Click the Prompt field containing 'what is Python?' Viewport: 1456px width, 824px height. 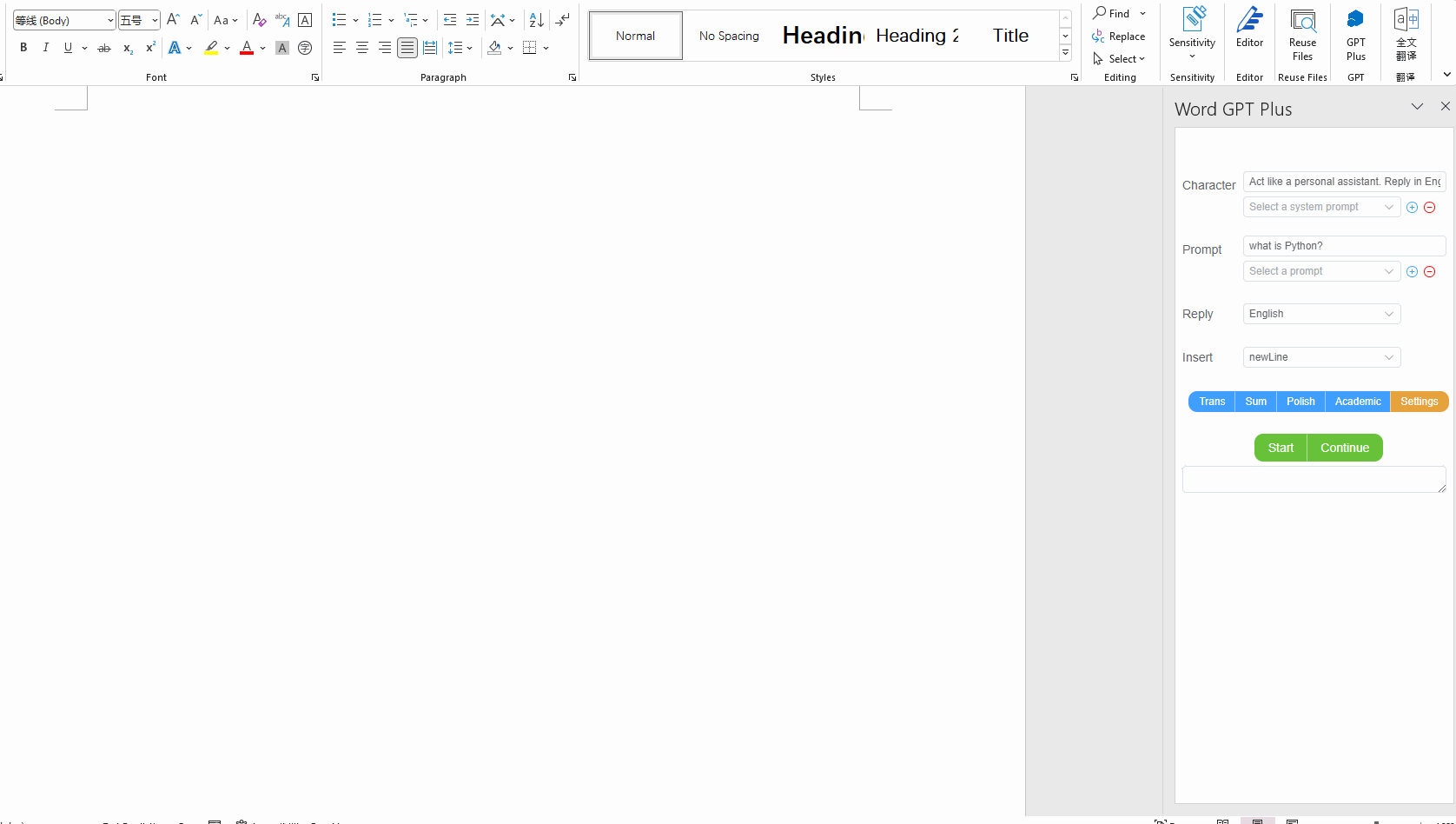1344,246
